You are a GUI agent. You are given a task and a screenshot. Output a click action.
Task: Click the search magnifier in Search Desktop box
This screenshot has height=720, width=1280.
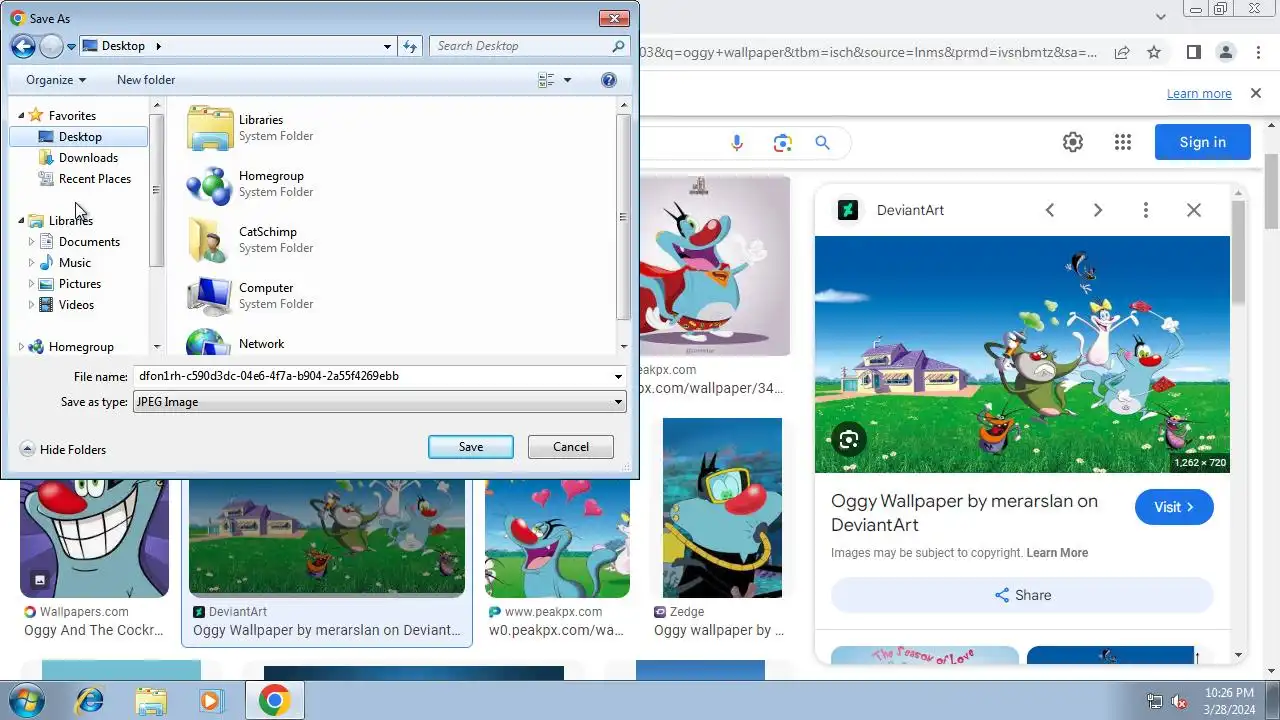click(618, 46)
